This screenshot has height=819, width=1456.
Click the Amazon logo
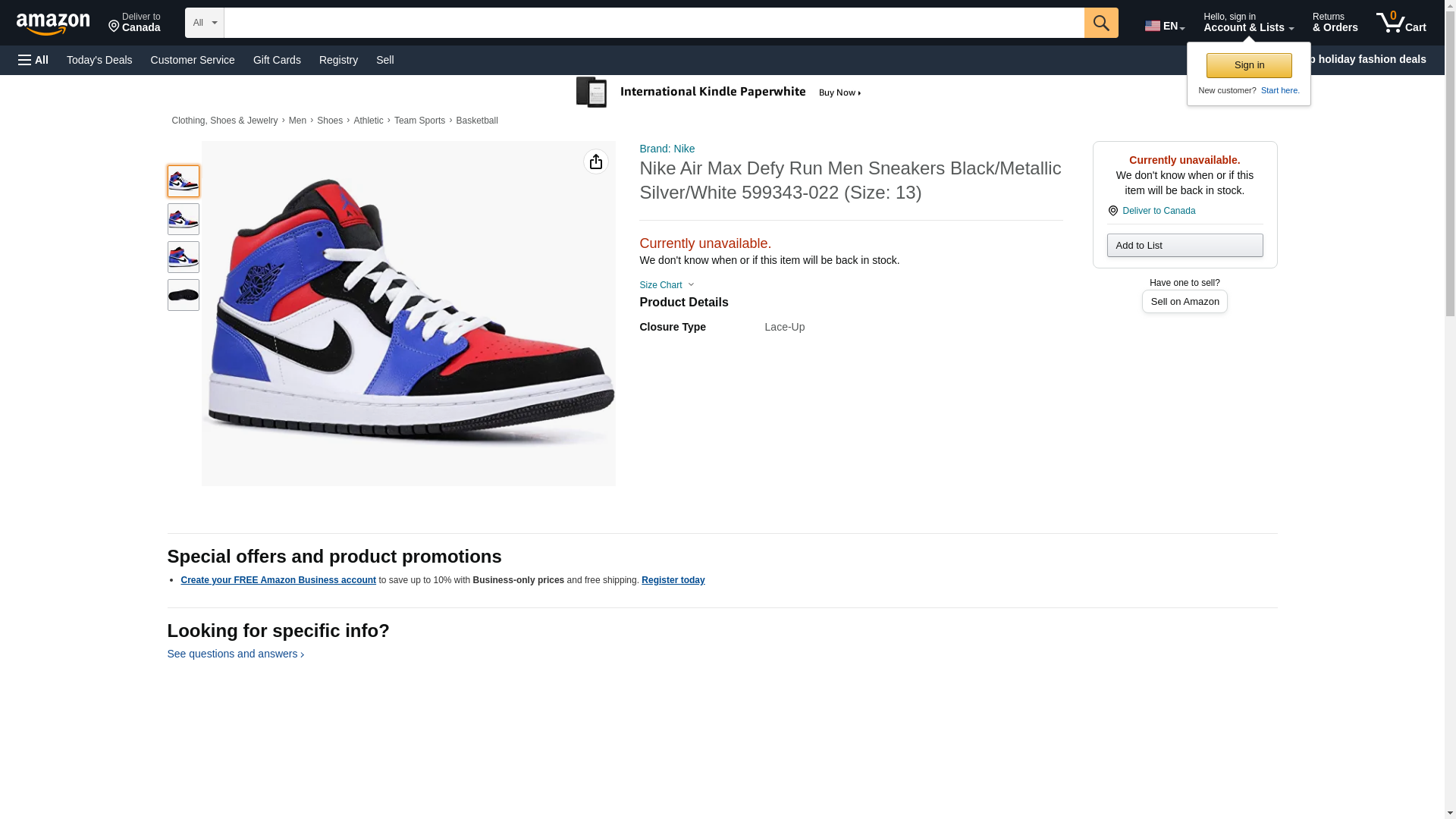click(53, 24)
